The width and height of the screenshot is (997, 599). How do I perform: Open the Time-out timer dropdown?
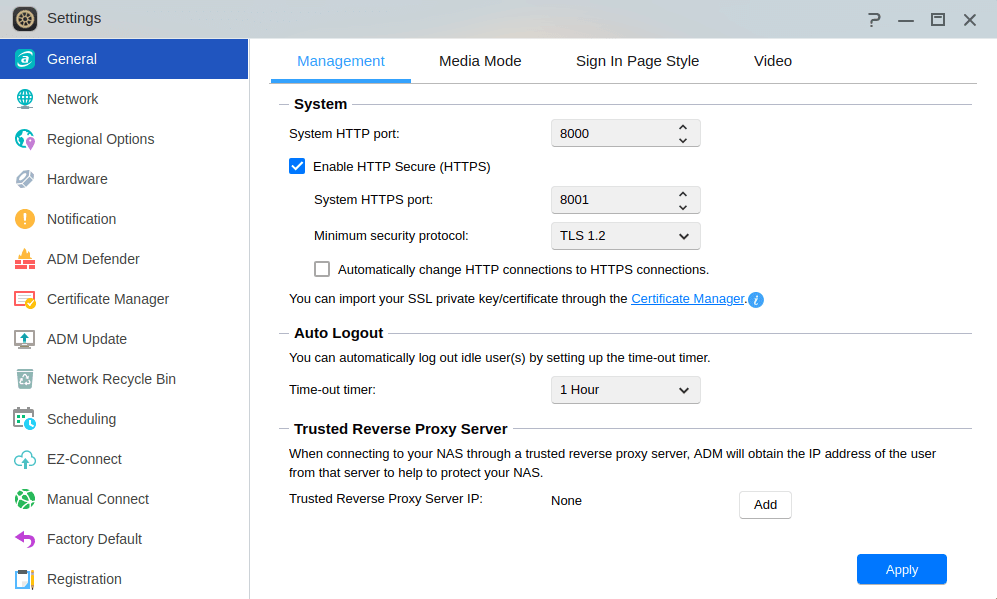[x=626, y=390]
